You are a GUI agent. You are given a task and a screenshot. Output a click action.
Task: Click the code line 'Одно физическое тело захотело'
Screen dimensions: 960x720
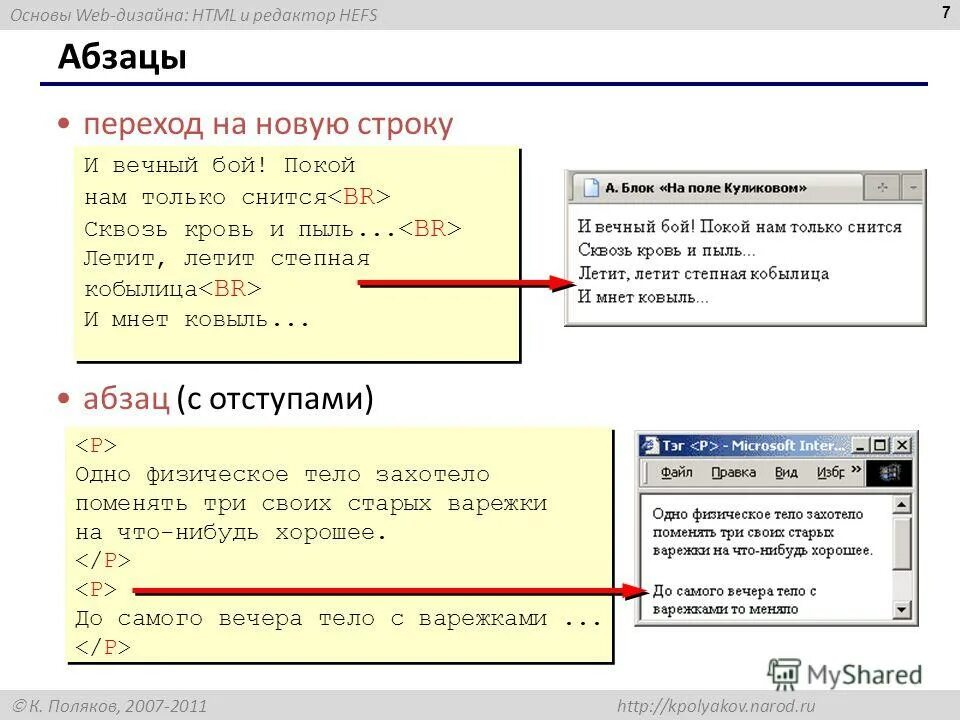[282, 474]
